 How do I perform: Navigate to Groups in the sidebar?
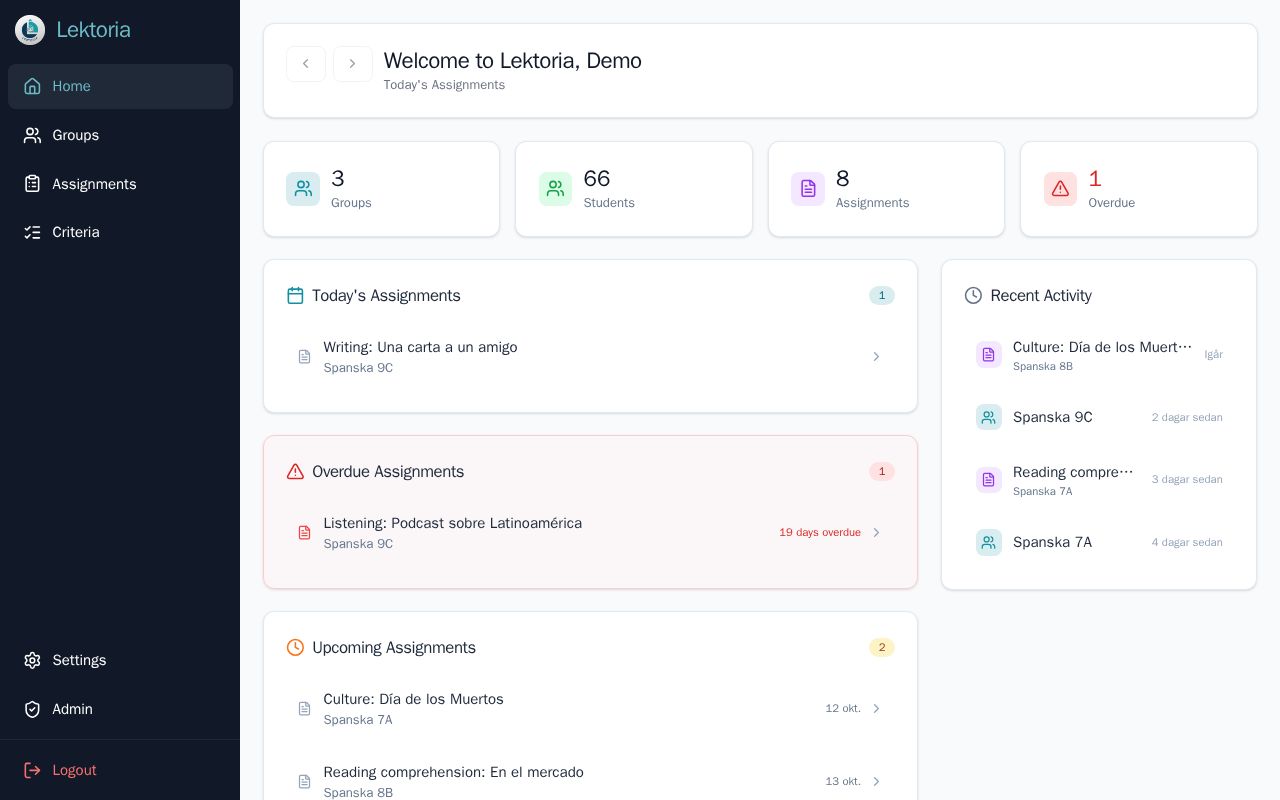pos(120,135)
